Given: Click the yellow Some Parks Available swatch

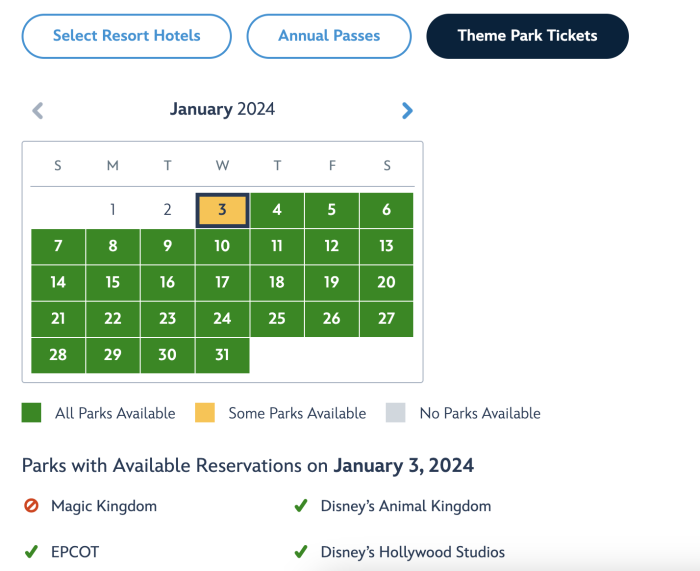Looking at the screenshot, I should [205, 413].
